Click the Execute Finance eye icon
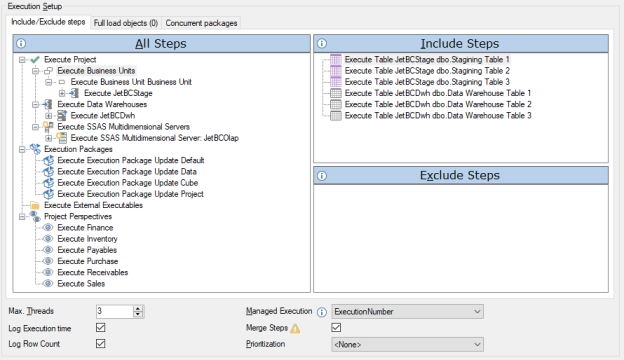 pos(48,228)
